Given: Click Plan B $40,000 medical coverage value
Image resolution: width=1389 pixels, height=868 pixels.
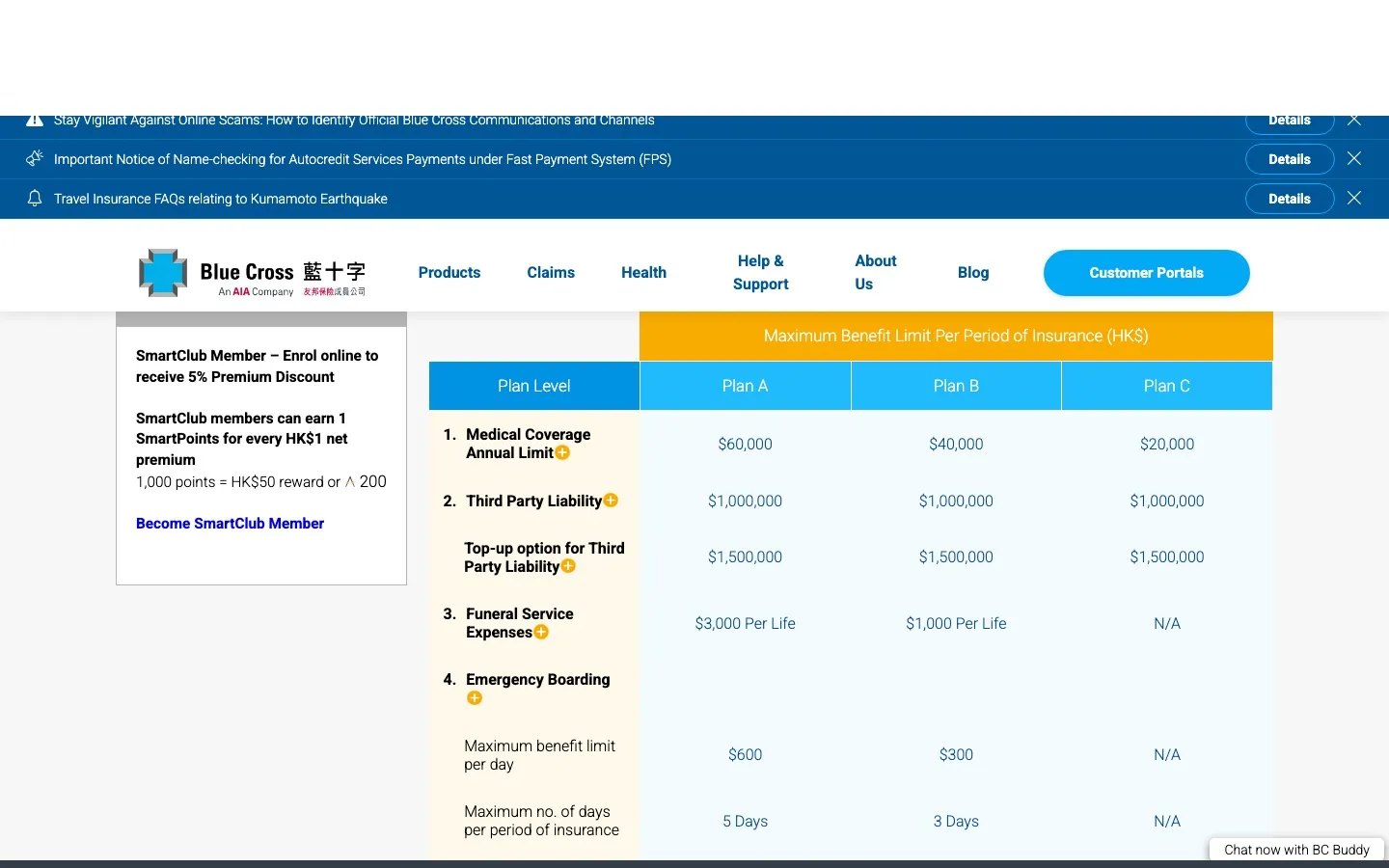Looking at the screenshot, I should point(956,444).
